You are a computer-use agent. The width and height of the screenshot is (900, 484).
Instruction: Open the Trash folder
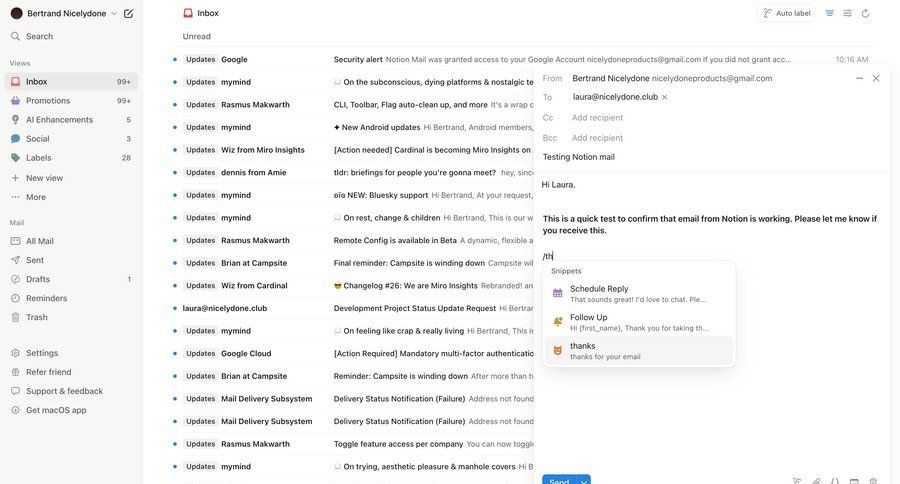[71, 317]
